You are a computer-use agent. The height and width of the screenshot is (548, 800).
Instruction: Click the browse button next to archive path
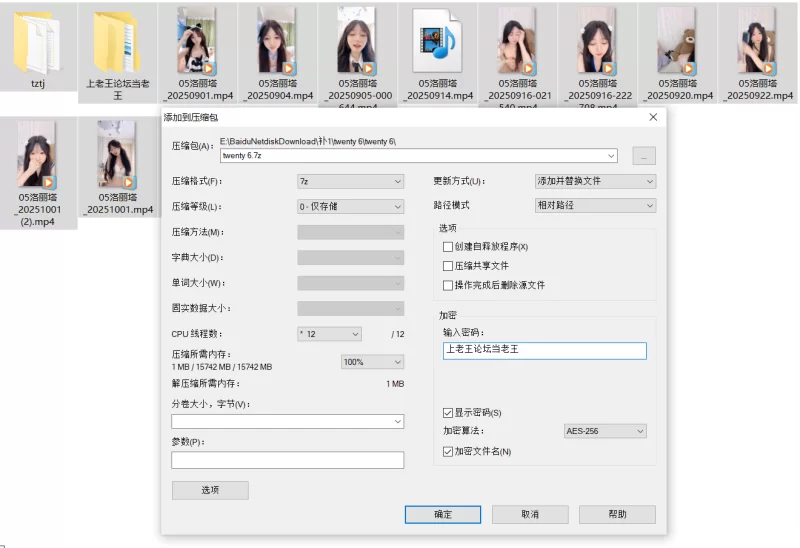pyautogui.click(x=644, y=156)
